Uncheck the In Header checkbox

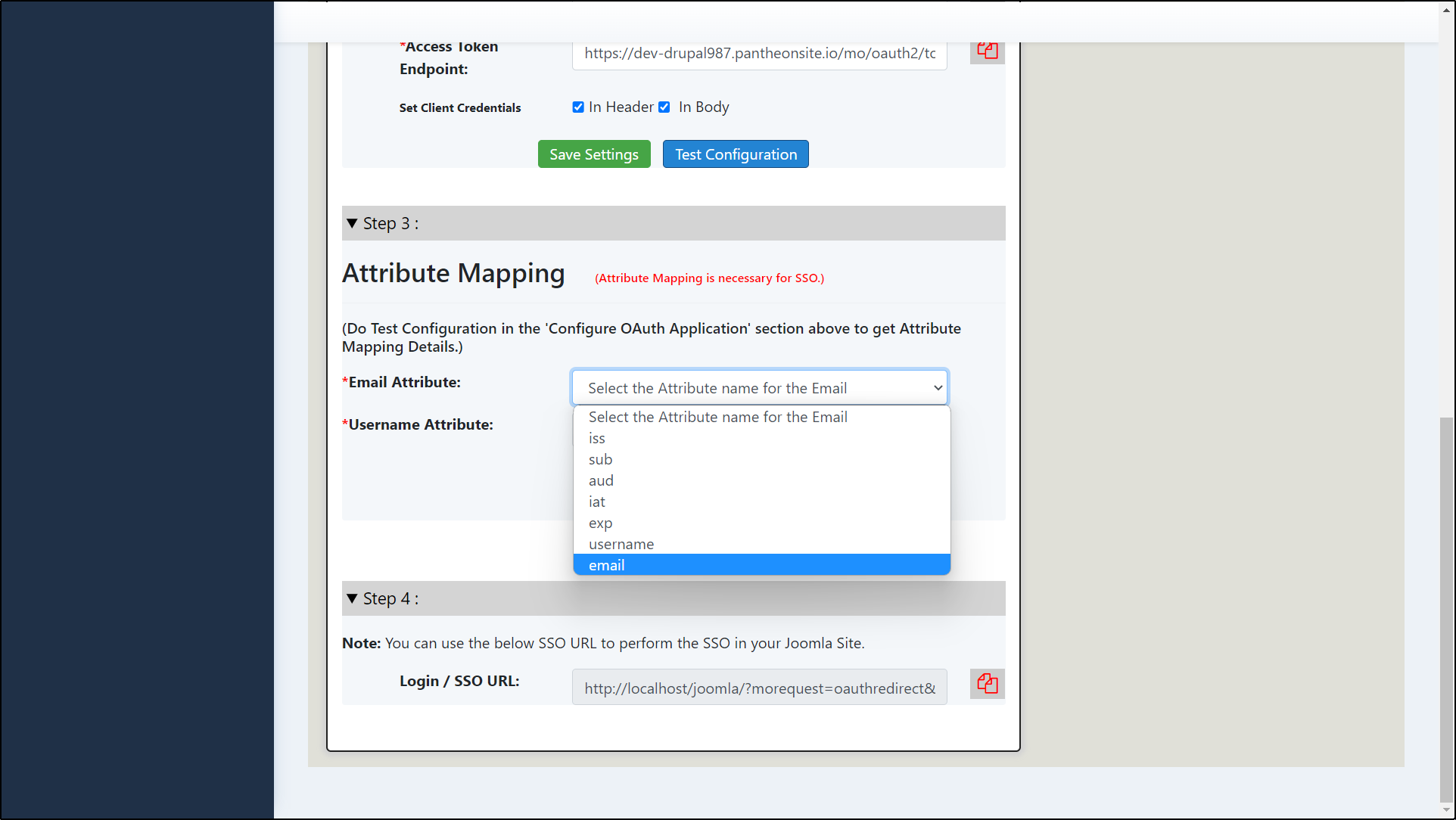pyautogui.click(x=578, y=107)
